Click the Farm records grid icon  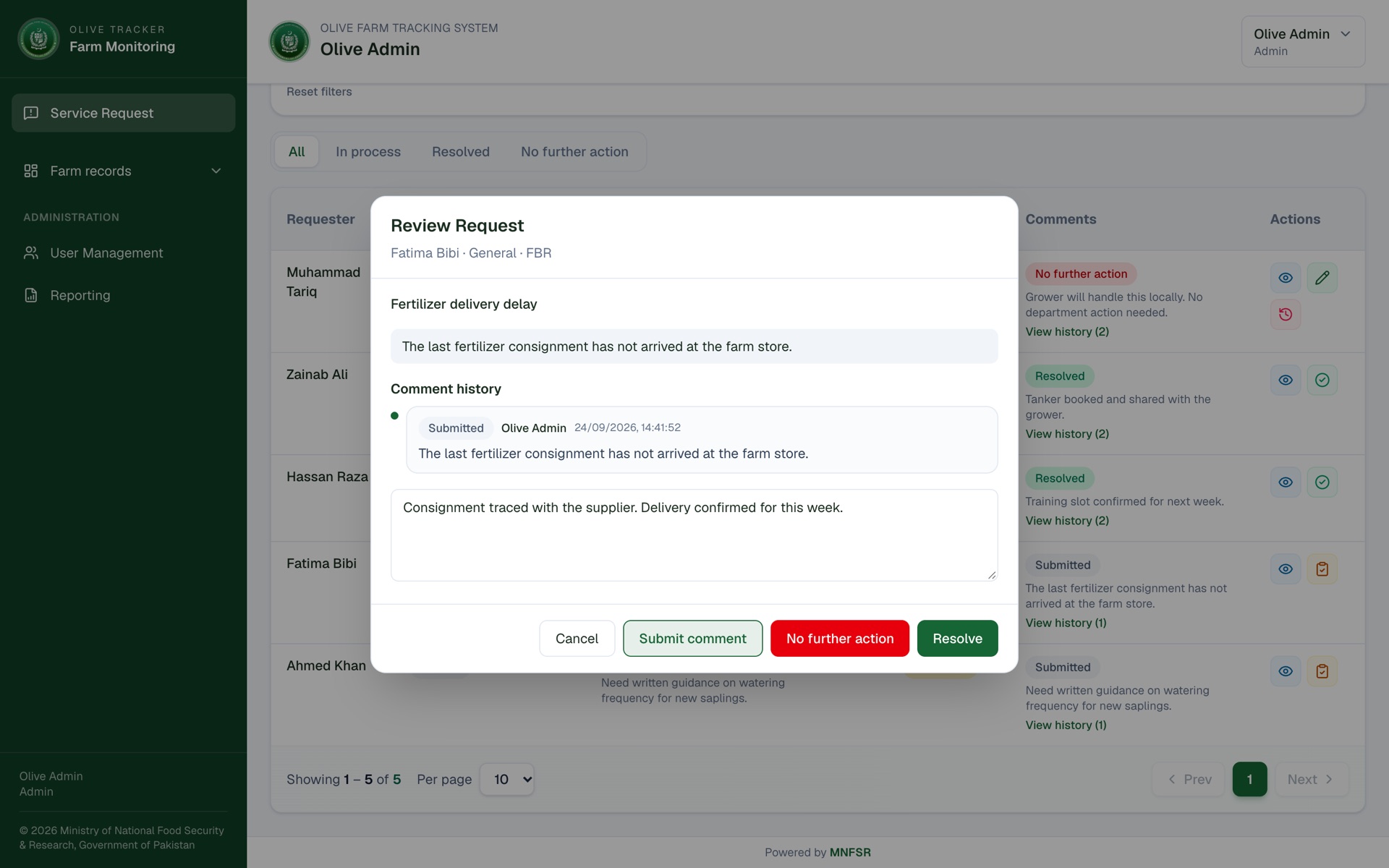click(31, 171)
